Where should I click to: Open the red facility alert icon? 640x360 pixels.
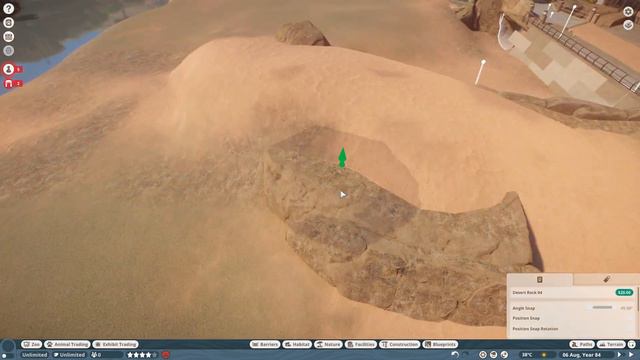[x=9, y=84]
